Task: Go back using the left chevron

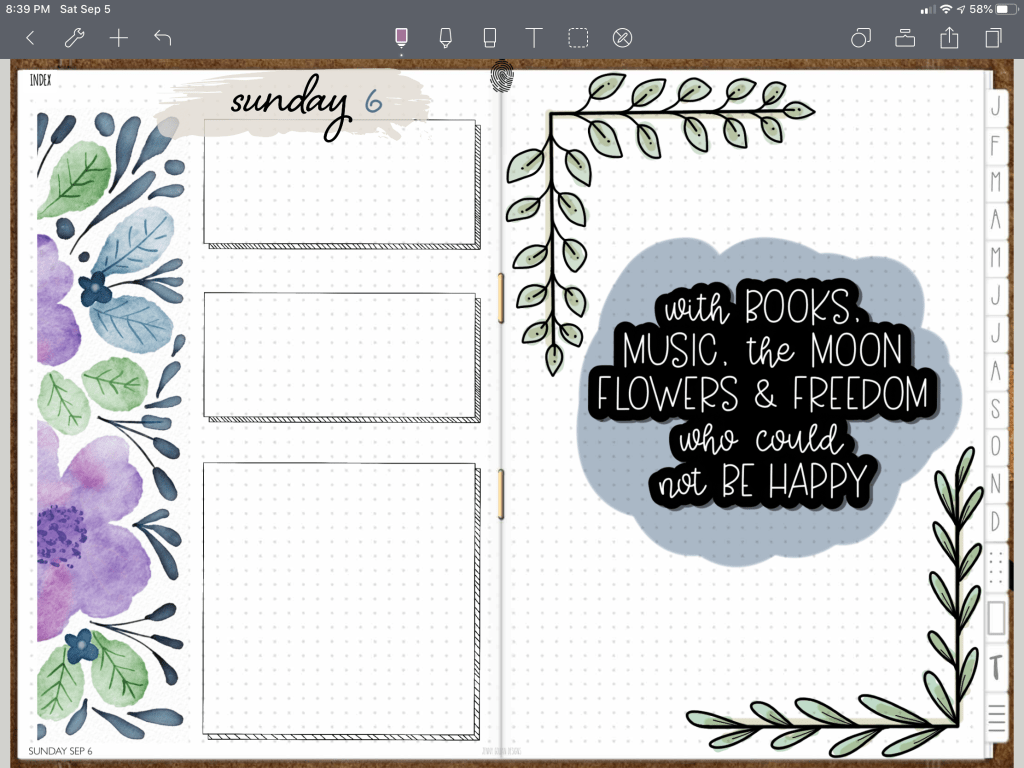Action: click(x=30, y=38)
